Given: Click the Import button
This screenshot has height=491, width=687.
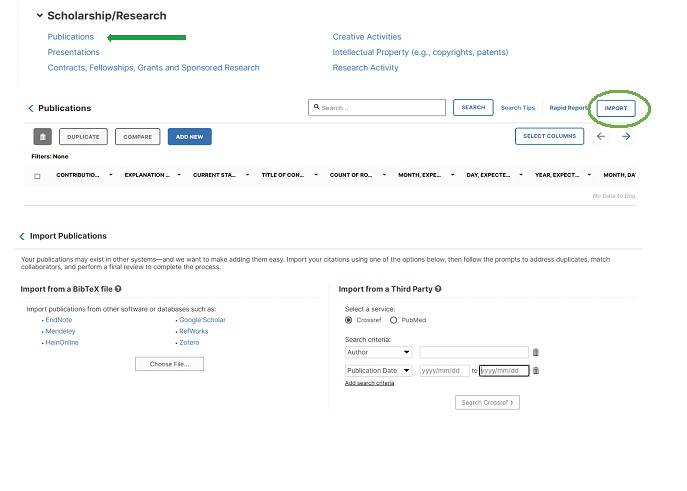Looking at the screenshot, I should pyautogui.click(x=616, y=108).
